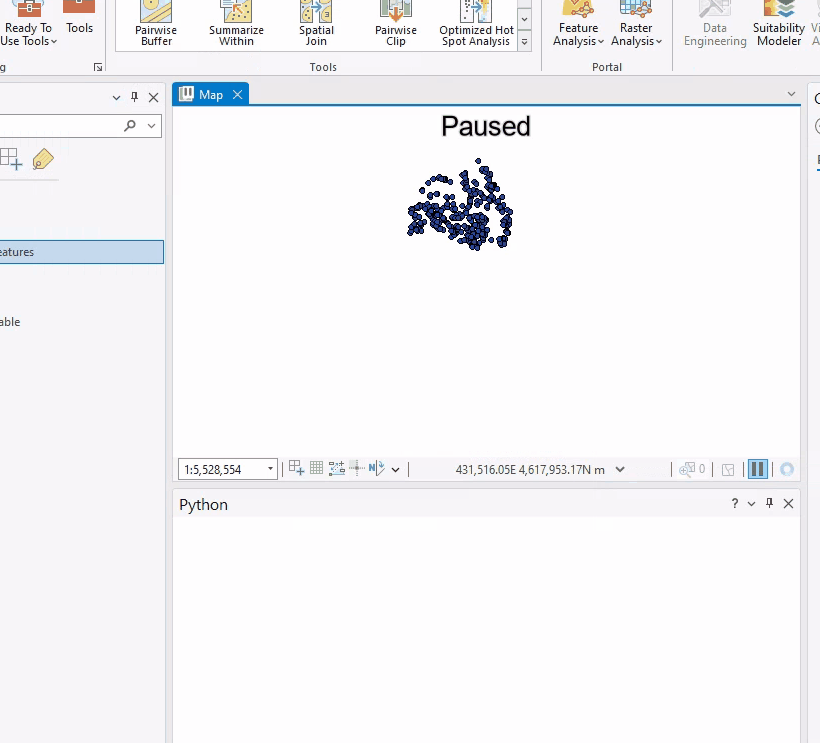Click the search icon in the panel search box
The width and height of the screenshot is (820, 743).
129,125
